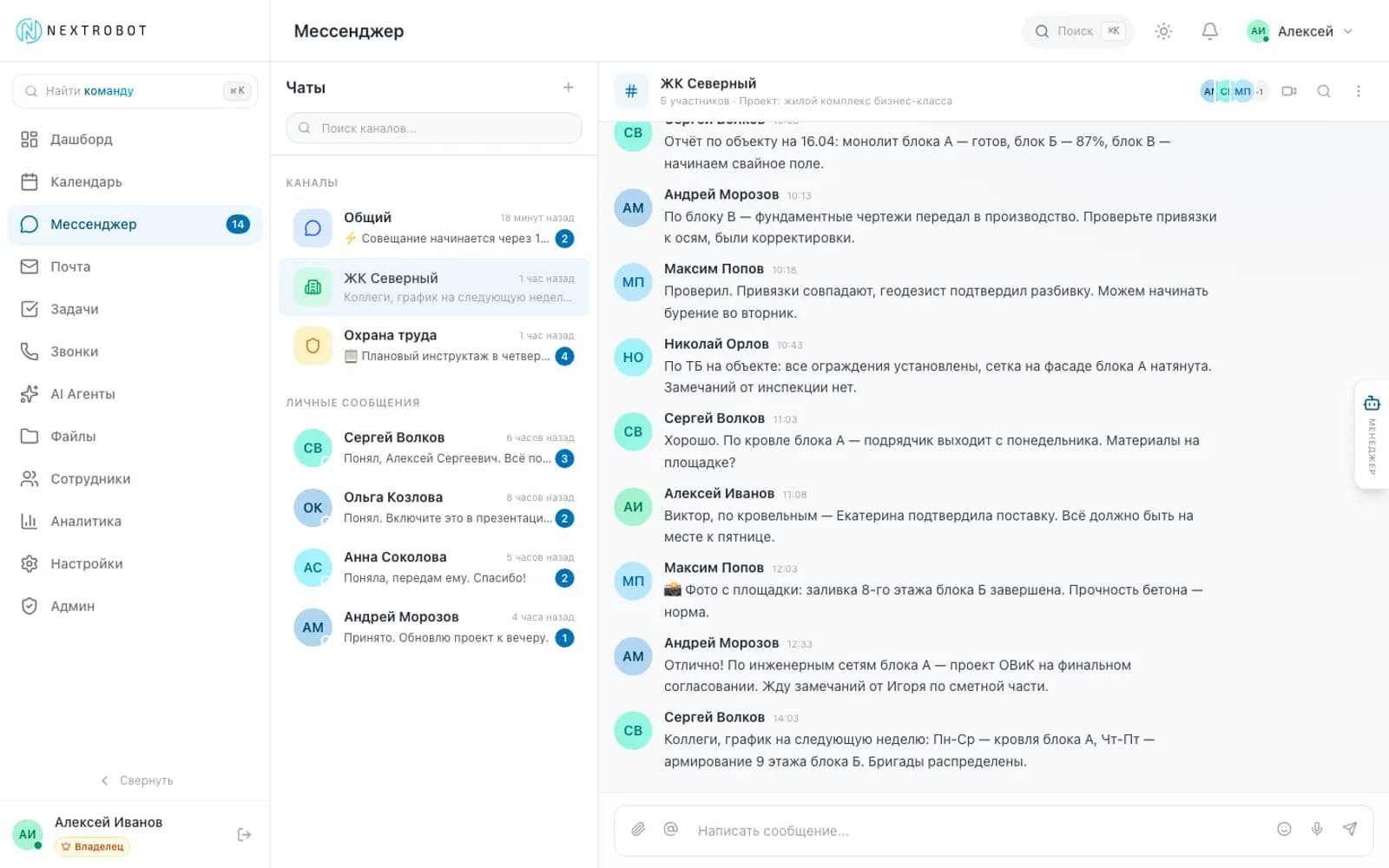The image size is (1389, 868).
Task: Open direct message from Анна Соколова
Action: [x=434, y=568]
